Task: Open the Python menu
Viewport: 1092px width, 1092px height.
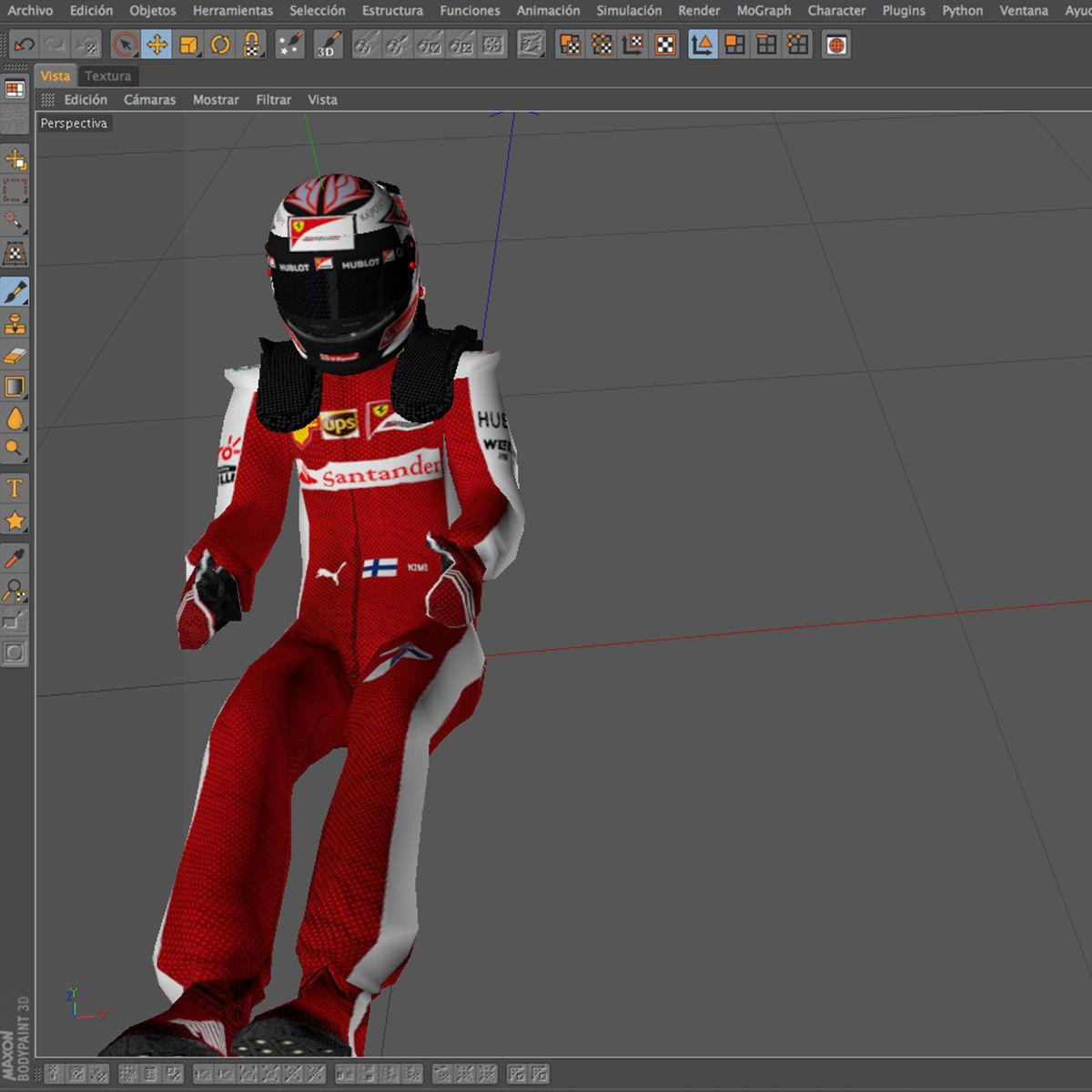Action: pyautogui.click(x=962, y=11)
